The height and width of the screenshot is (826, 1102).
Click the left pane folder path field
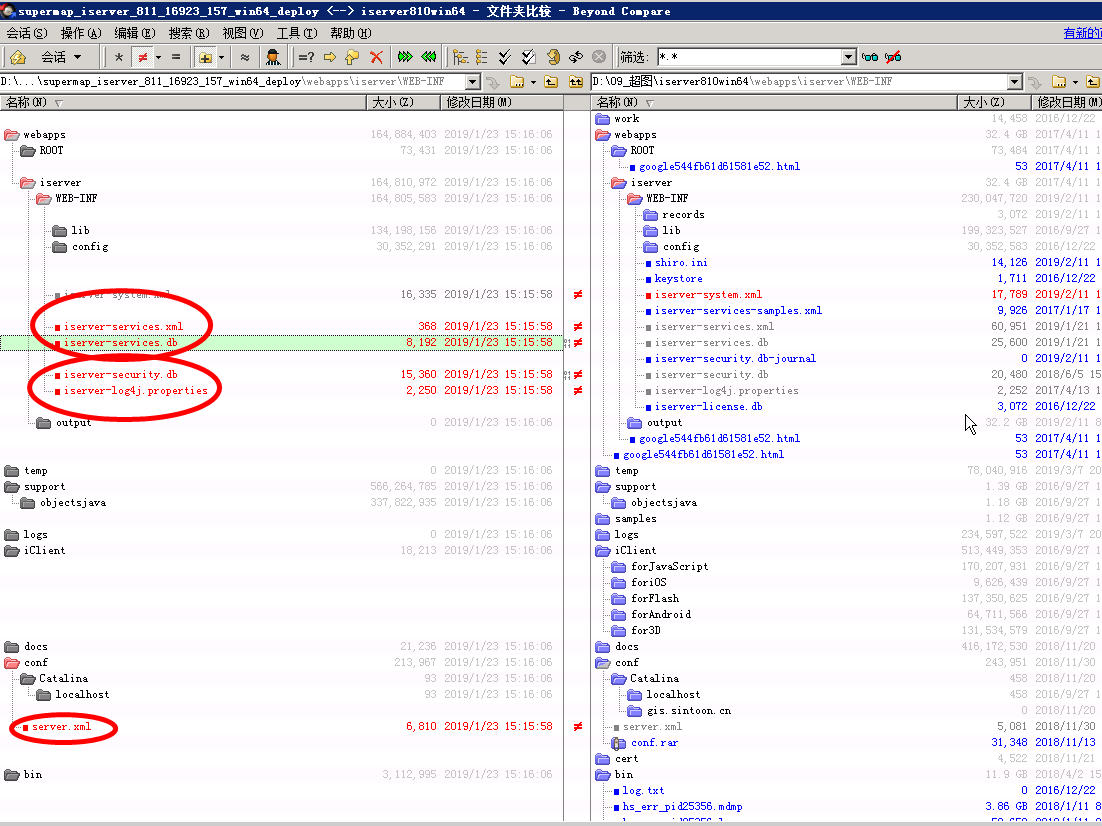pyautogui.click(x=233, y=82)
